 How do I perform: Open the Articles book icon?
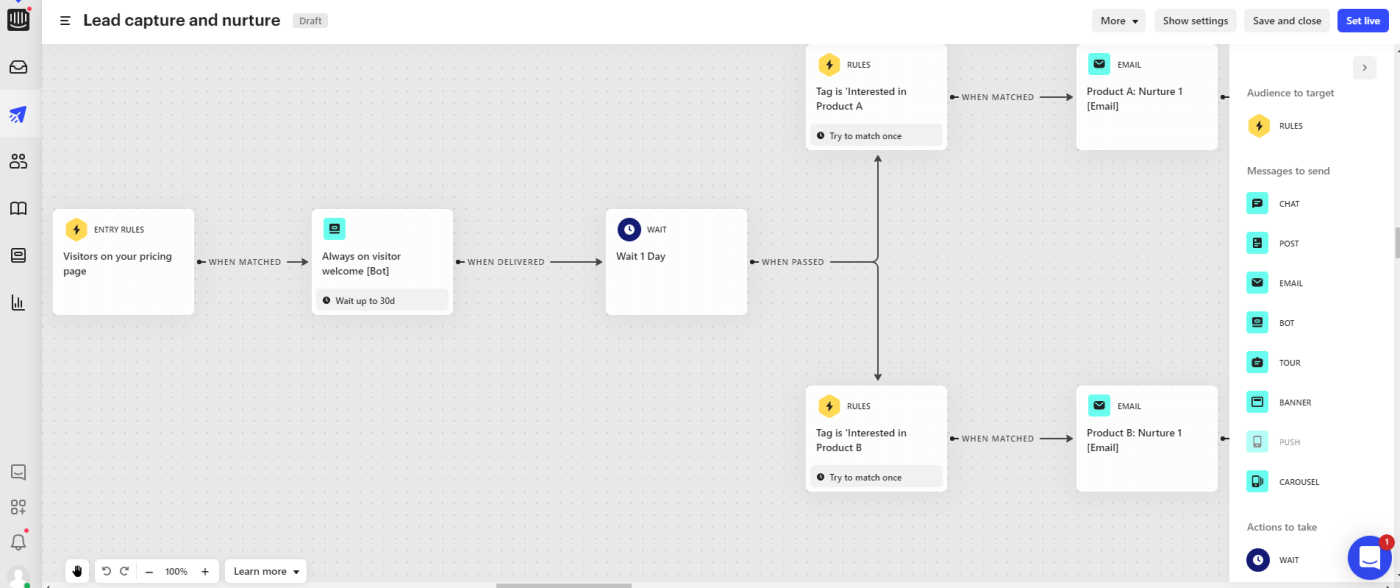[x=18, y=208]
